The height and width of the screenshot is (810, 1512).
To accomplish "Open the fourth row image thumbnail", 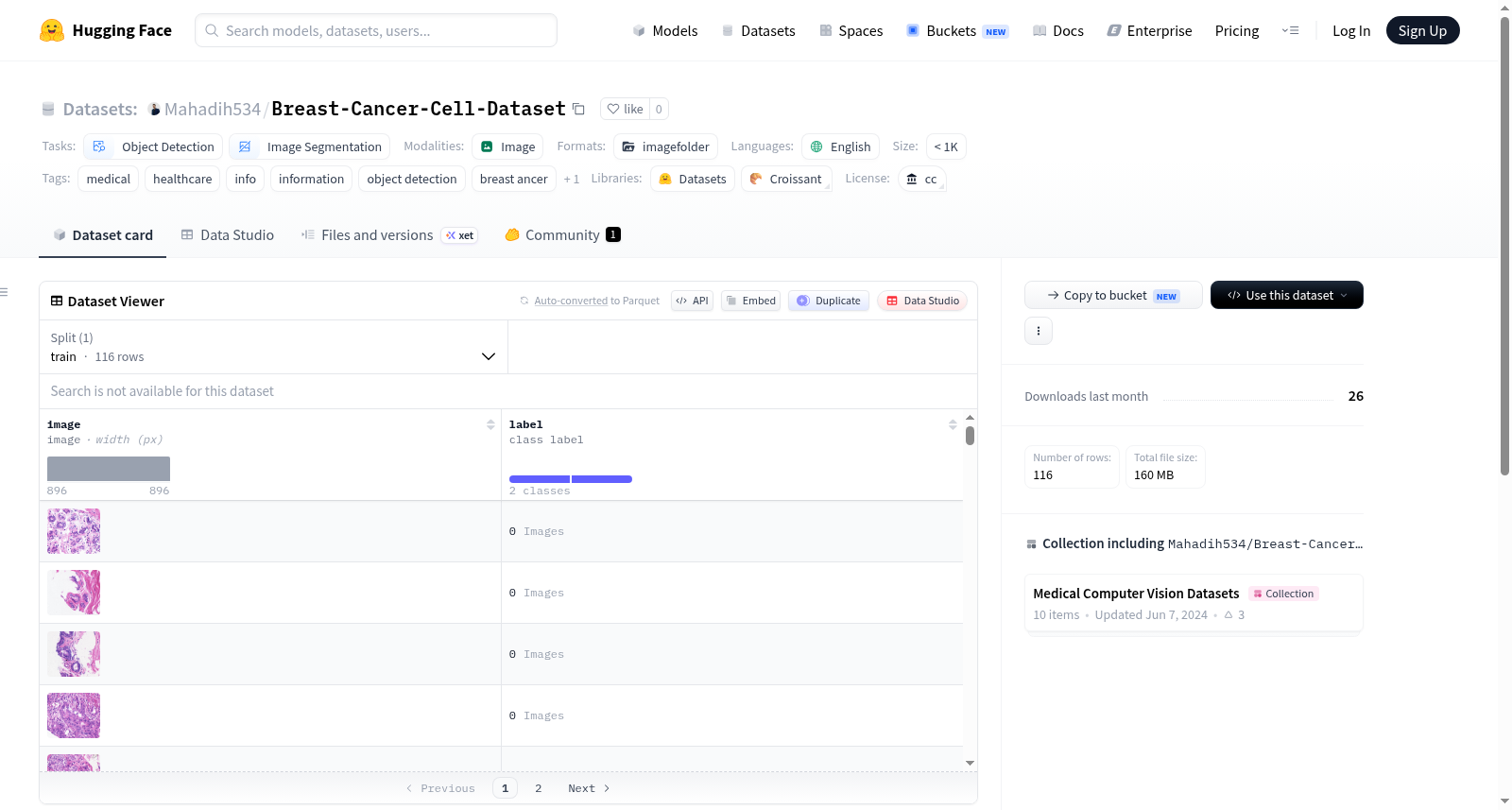I will (x=74, y=715).
